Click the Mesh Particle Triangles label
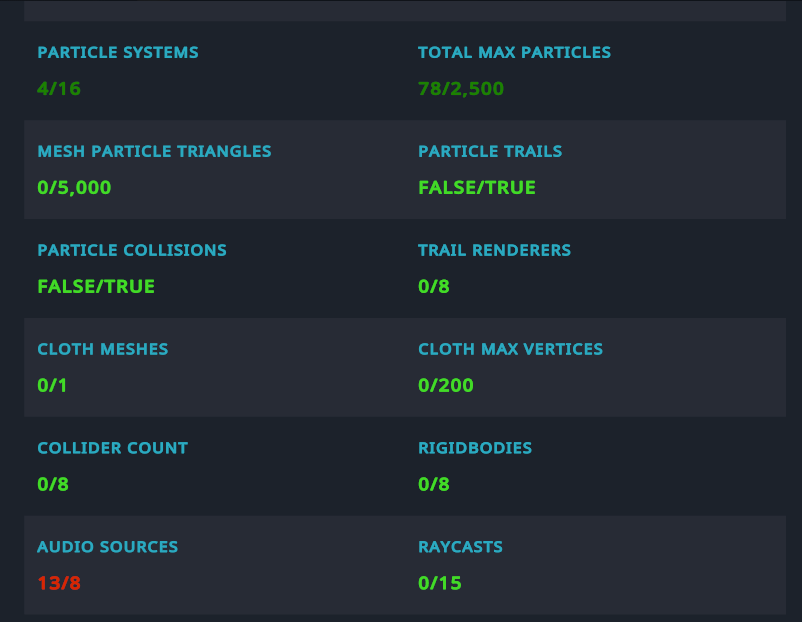The width and height of the screenshot is (802, 622). point(154,151)
